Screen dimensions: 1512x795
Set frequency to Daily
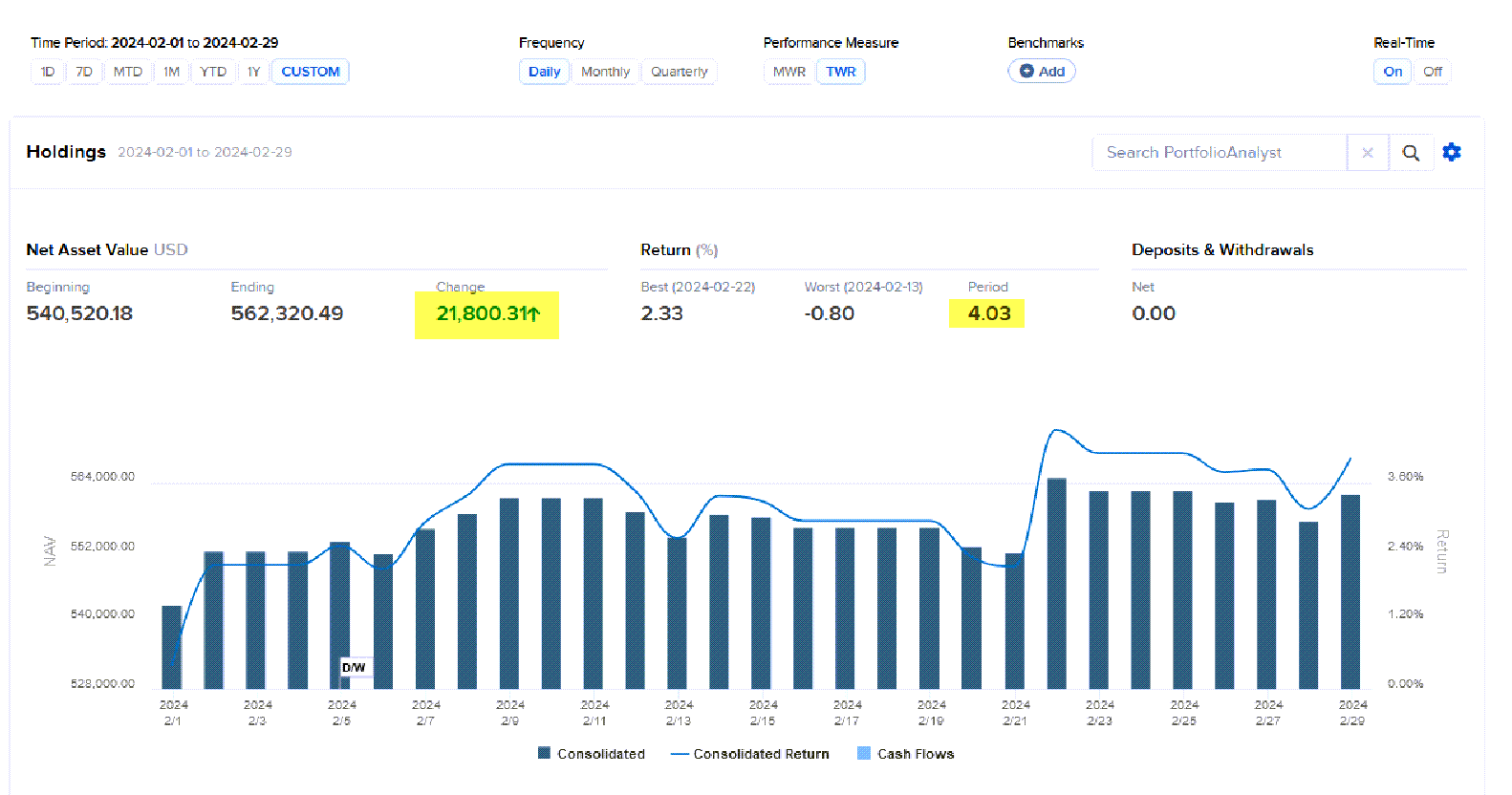pos(545,72)
